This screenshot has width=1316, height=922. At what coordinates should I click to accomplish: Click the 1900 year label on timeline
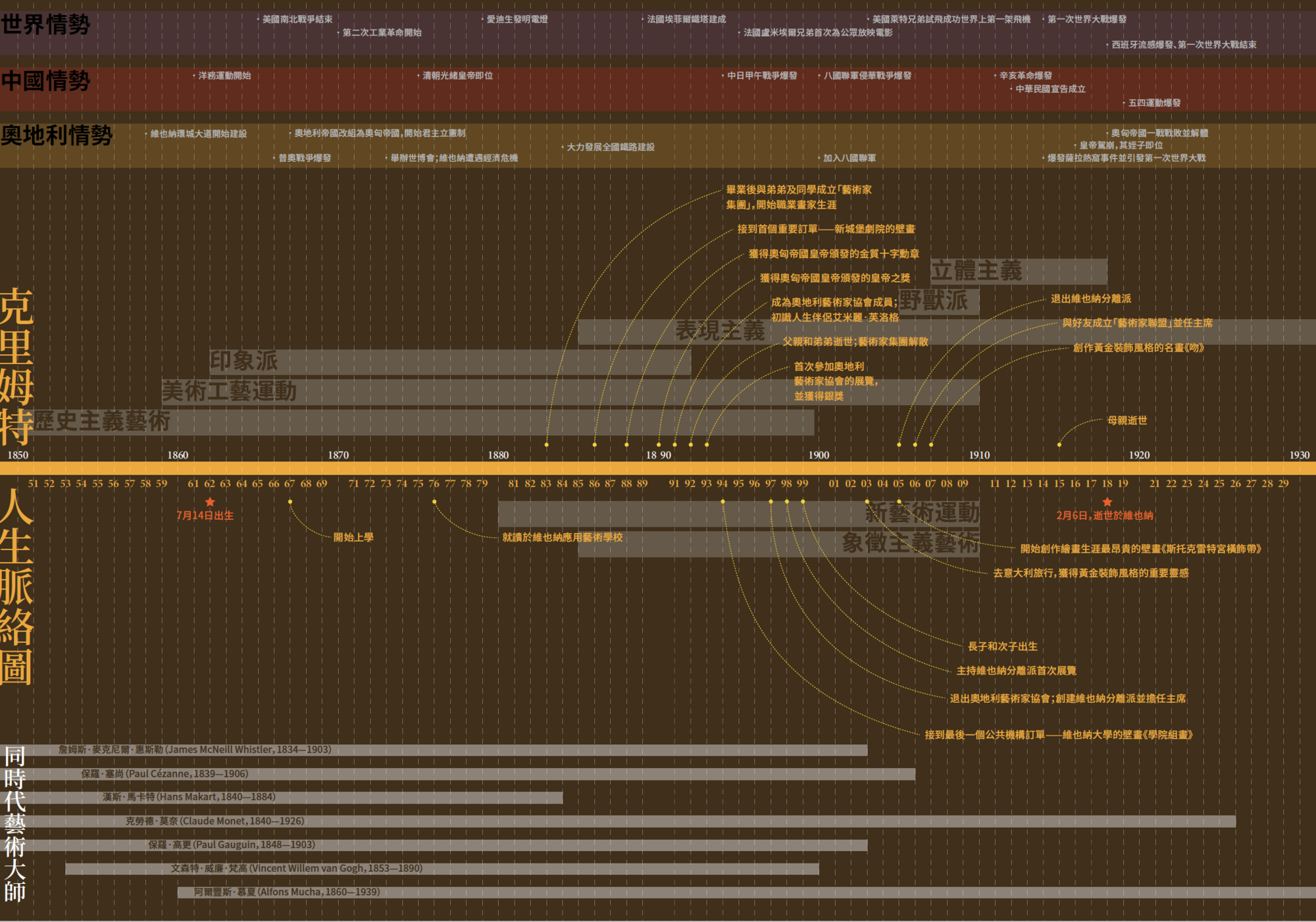tap(818, 455)
